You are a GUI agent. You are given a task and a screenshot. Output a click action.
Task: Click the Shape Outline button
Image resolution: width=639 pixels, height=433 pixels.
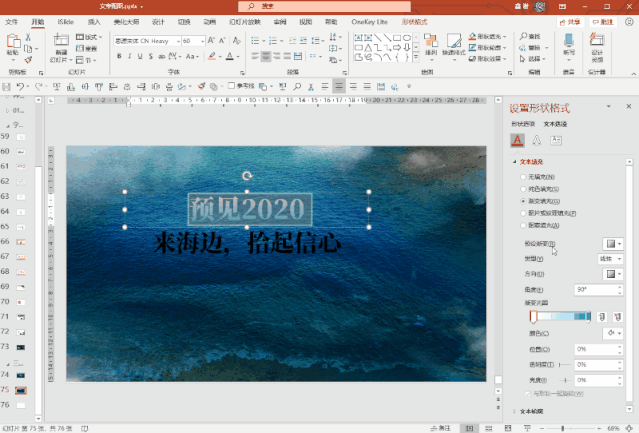tap(487, 48)
